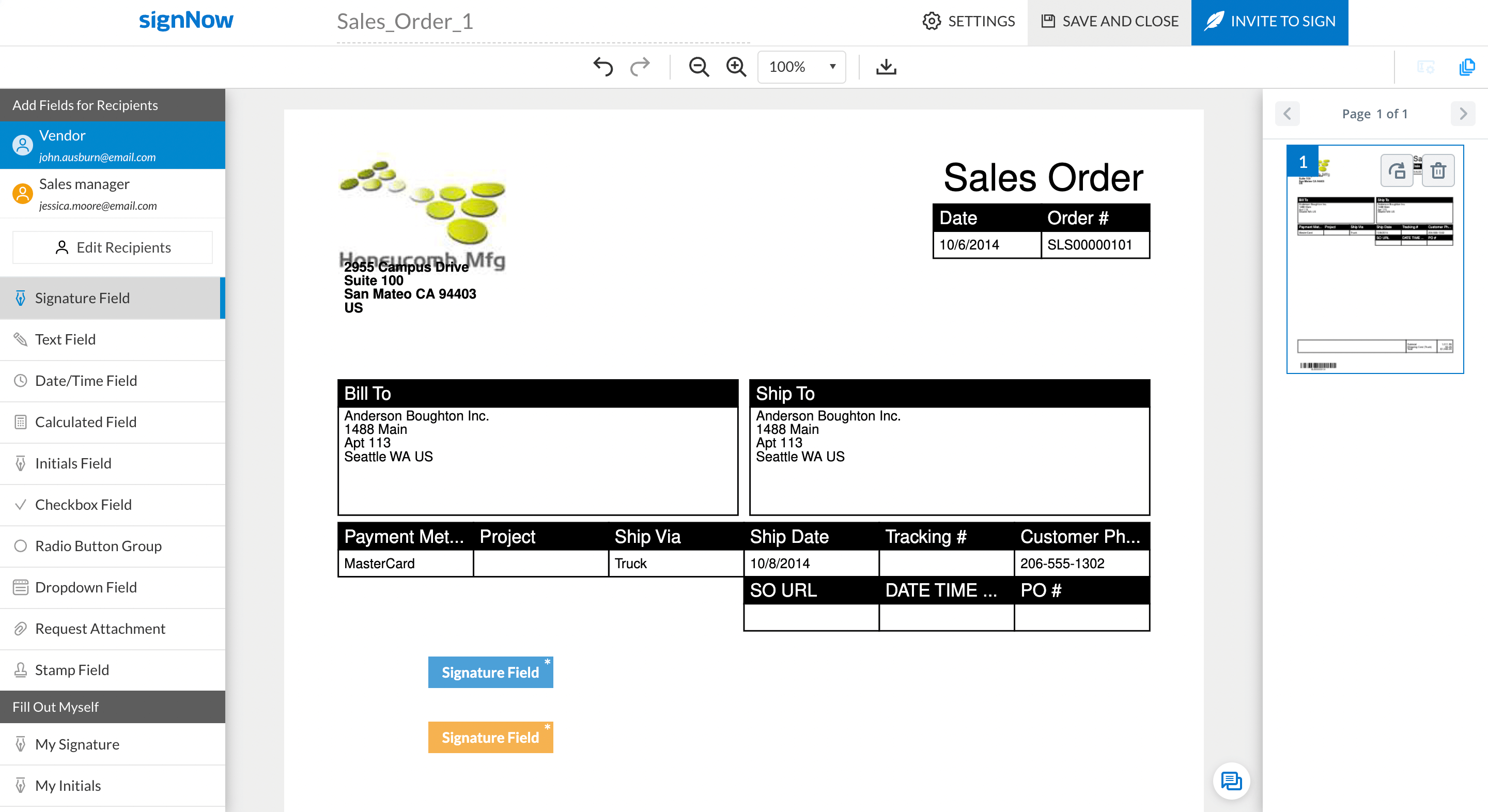Select Sales manager recipient jessica.moore
This screenshot has height=812, width=1488.
(x=113, y=193)
